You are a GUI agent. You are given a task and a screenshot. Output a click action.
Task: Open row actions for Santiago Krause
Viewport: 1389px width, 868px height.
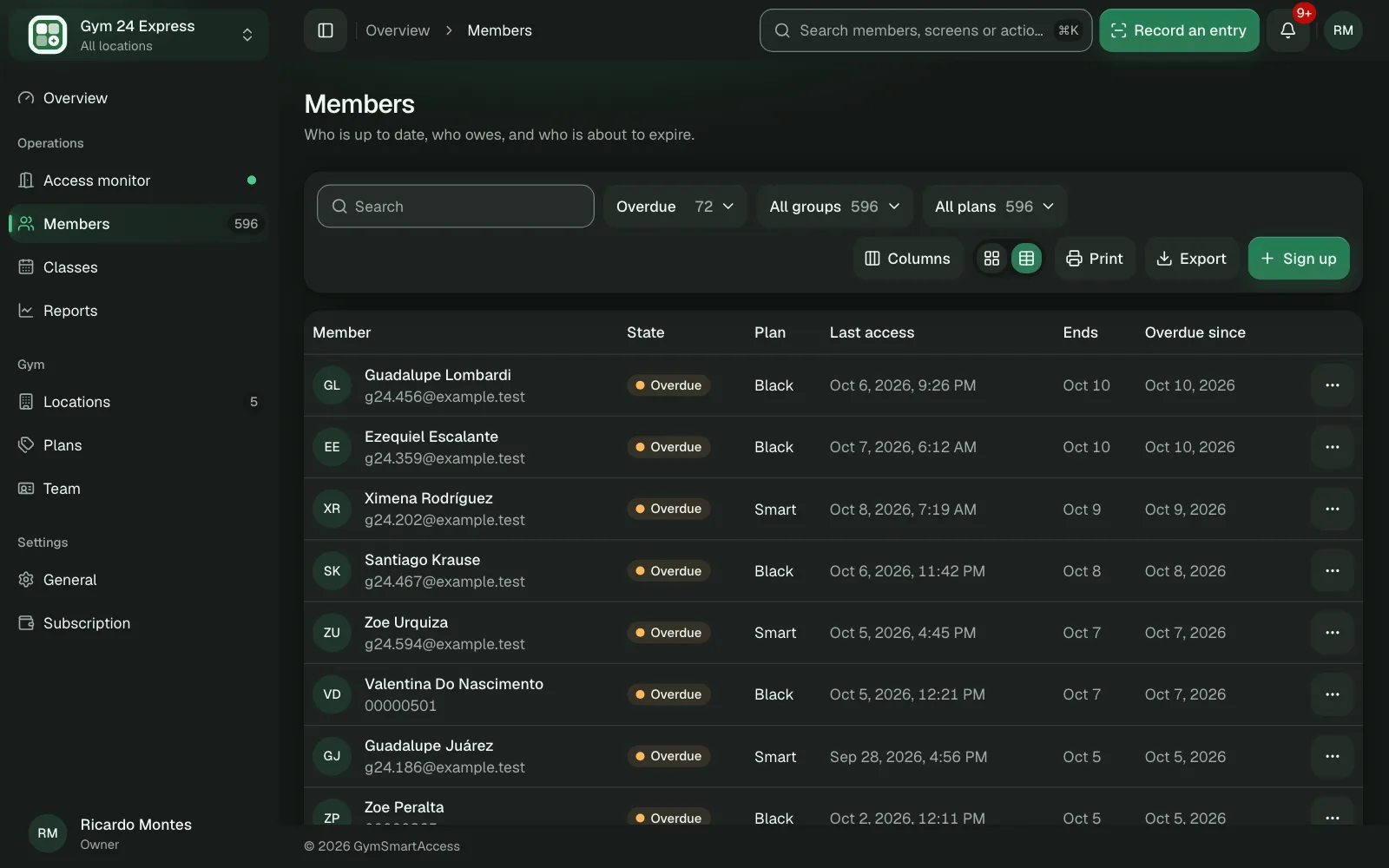pos(1333,571)
